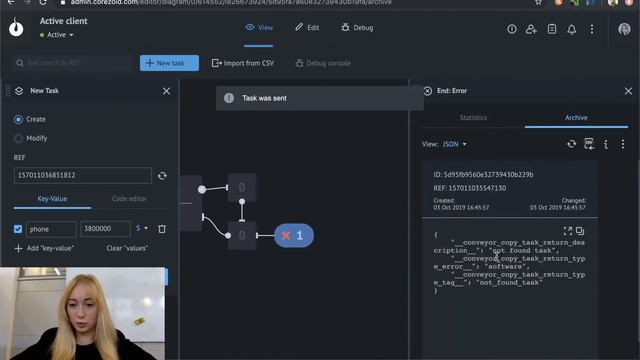
Task: Click the New task button
Action: (169, 63)
